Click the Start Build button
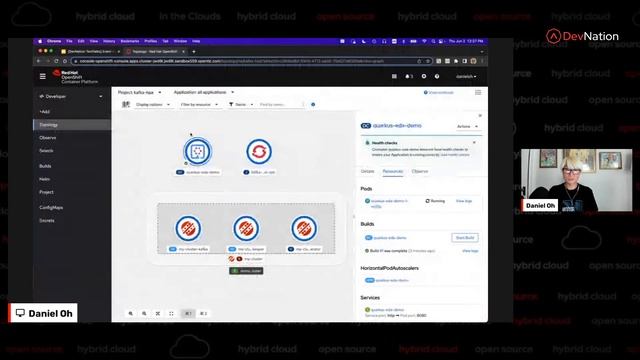 click(465, 238)
